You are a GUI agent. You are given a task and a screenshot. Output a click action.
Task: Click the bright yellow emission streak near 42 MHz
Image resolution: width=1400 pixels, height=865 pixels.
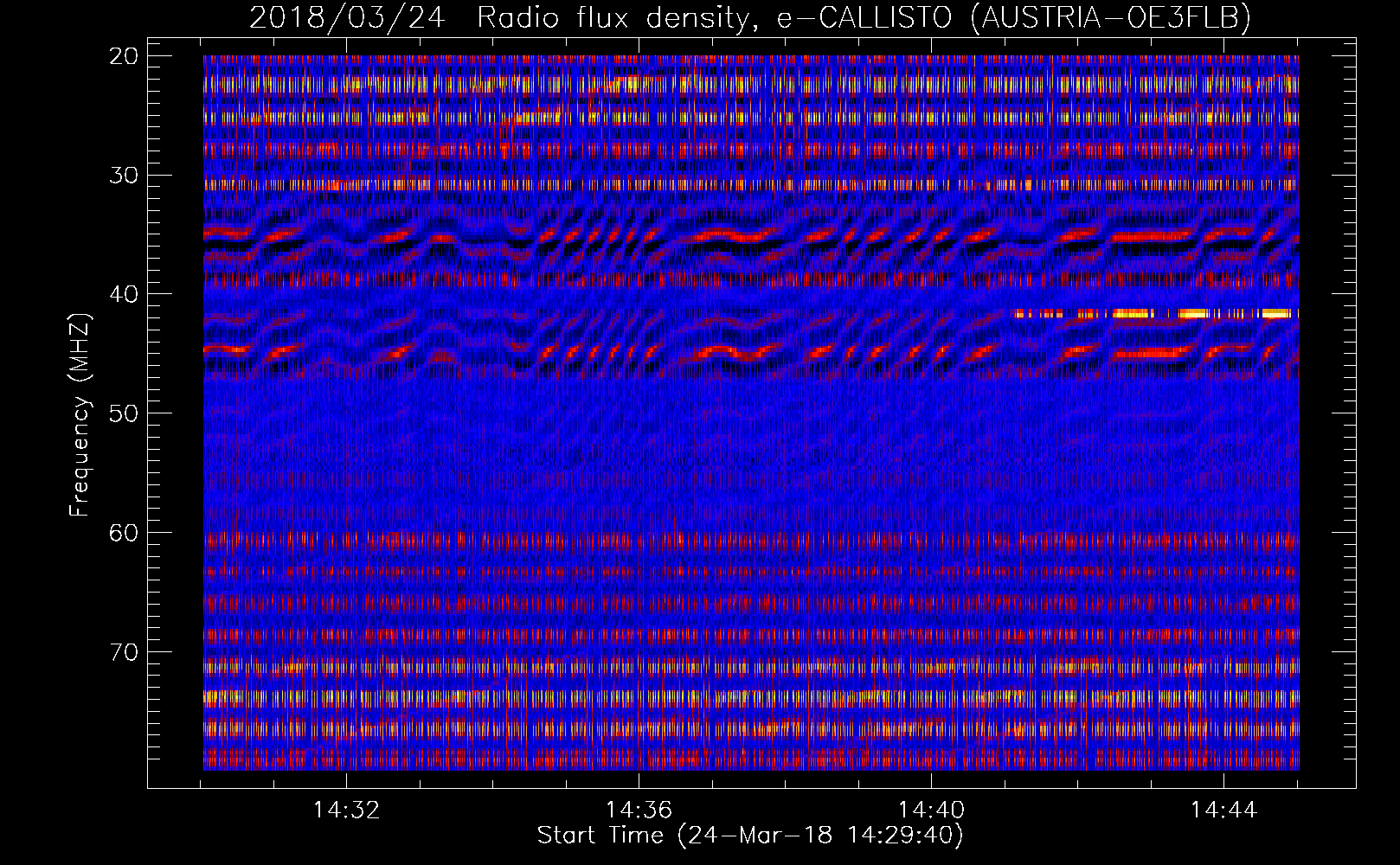(x=1156, y=314)
